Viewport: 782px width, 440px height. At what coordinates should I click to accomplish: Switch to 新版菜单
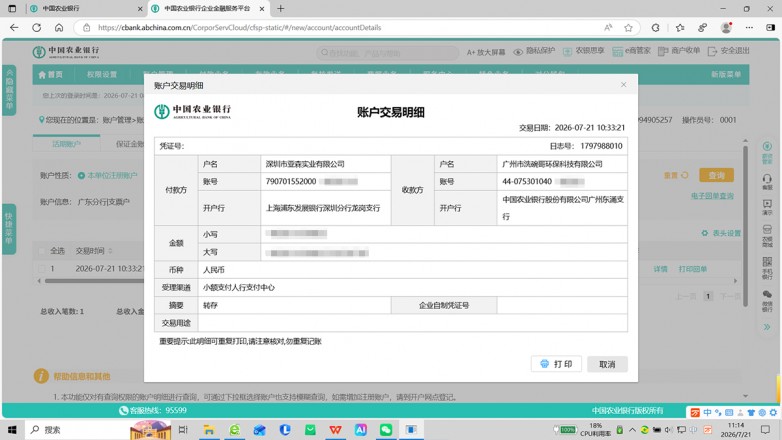pyautogui.click(x=726, y=74)
